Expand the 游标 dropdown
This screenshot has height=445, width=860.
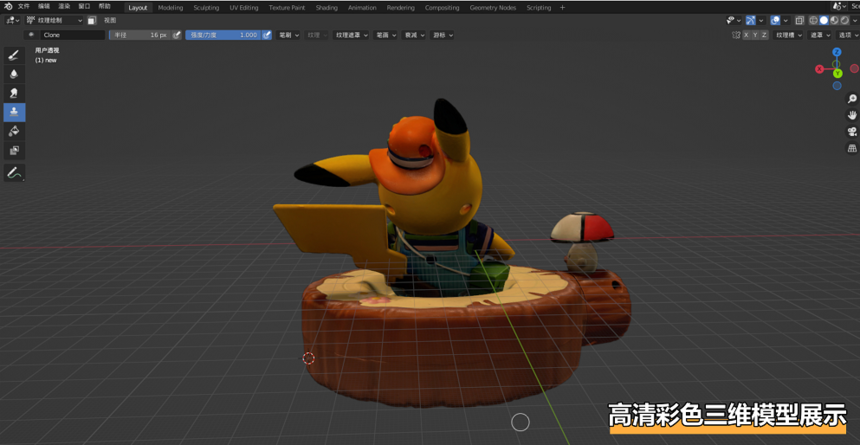pos(442,35)
